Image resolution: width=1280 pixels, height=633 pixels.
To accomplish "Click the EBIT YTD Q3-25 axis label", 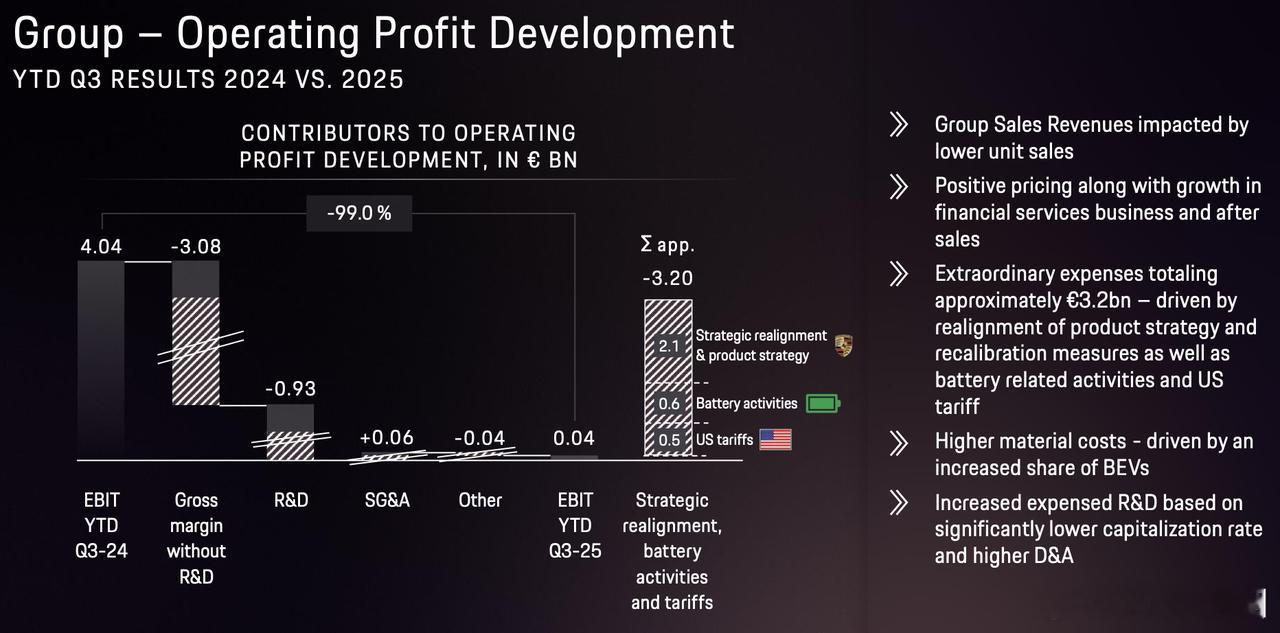I will [x=574, y=525].
